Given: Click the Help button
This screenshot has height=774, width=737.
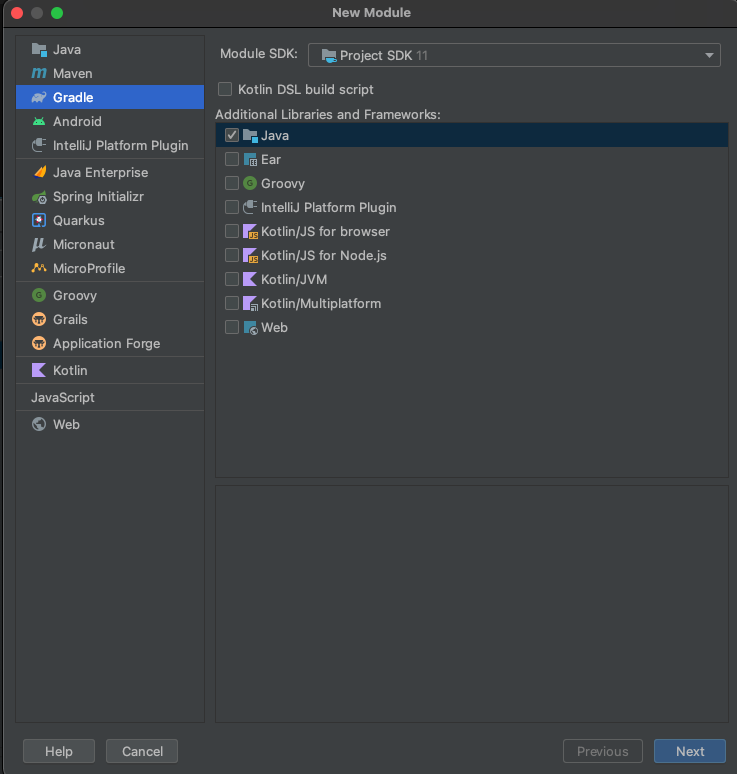Looking at the screenshot, I should 59,751.
